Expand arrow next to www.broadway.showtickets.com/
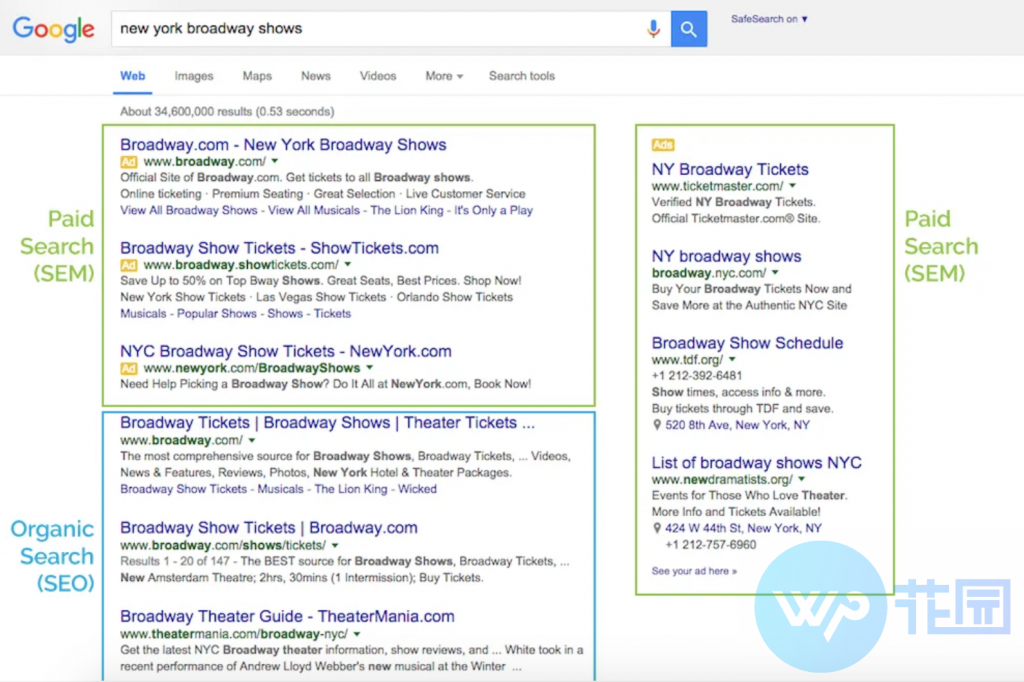The width and height of the screenshot is (1024, 682). [x=348, y=265]
